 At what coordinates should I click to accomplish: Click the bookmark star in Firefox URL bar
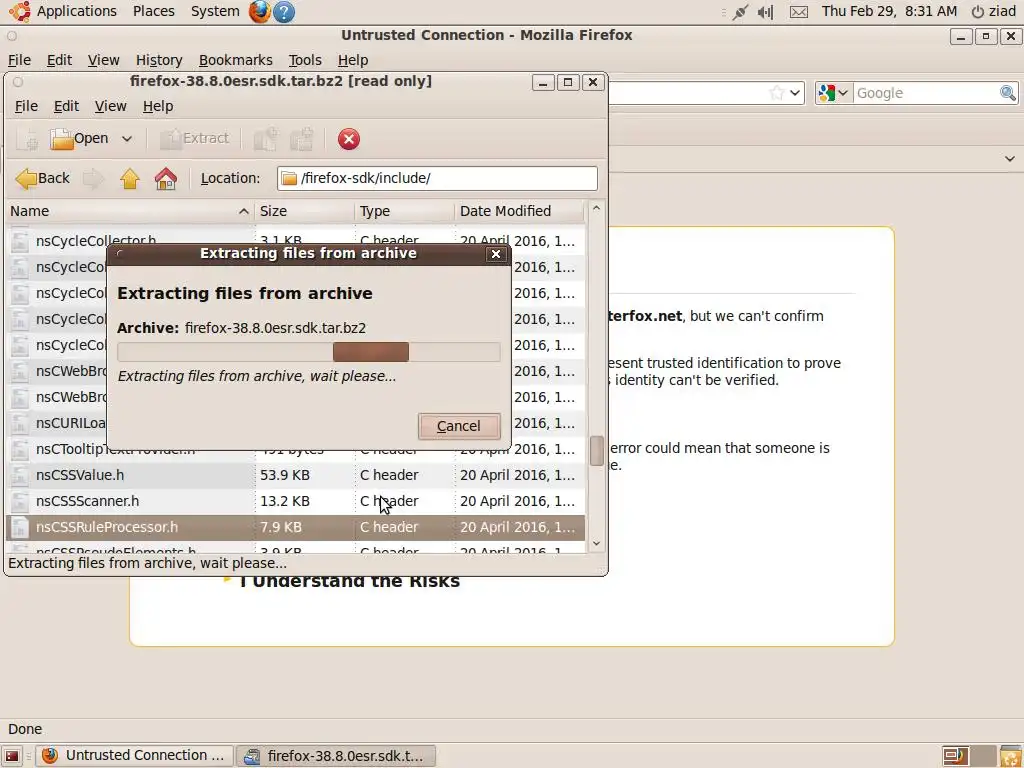(776, 93)
